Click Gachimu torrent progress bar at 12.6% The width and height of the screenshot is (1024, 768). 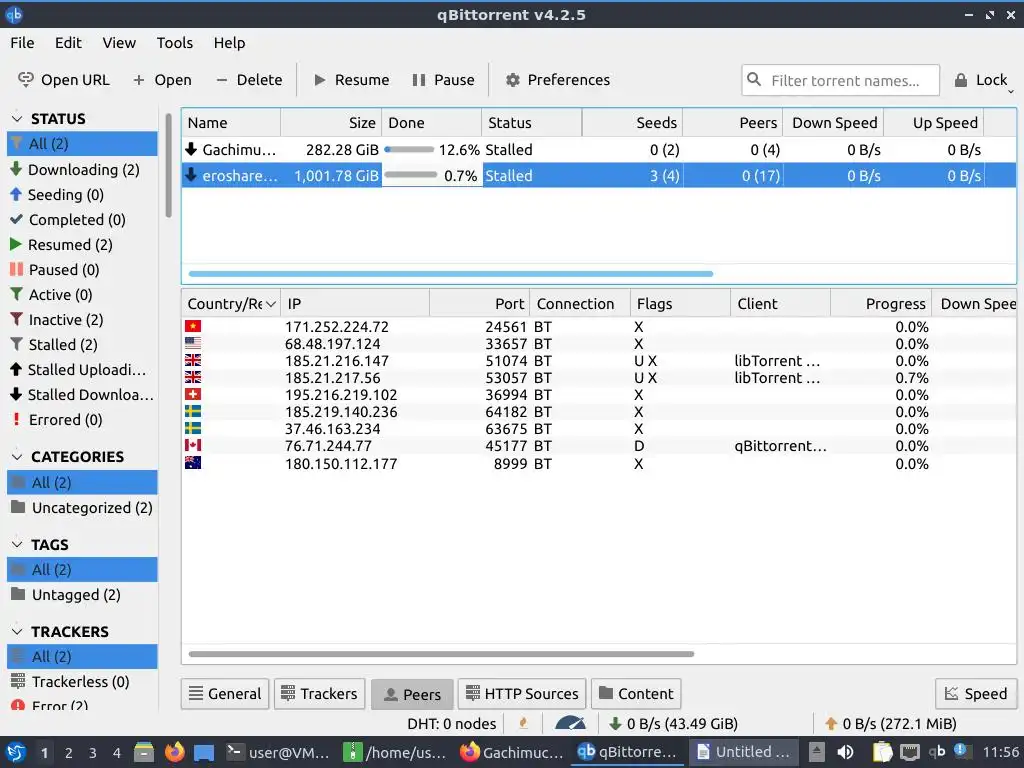[409, 150]
